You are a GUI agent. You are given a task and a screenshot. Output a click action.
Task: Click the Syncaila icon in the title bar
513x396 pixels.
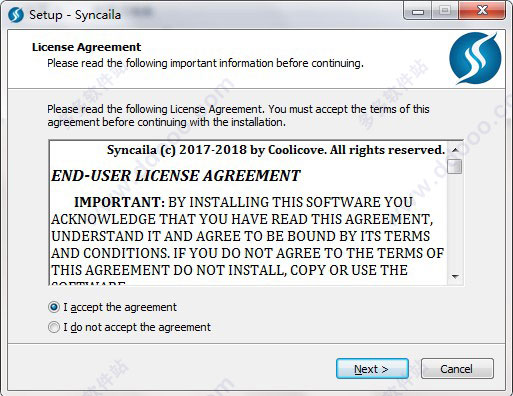click(x=16, y=15)
